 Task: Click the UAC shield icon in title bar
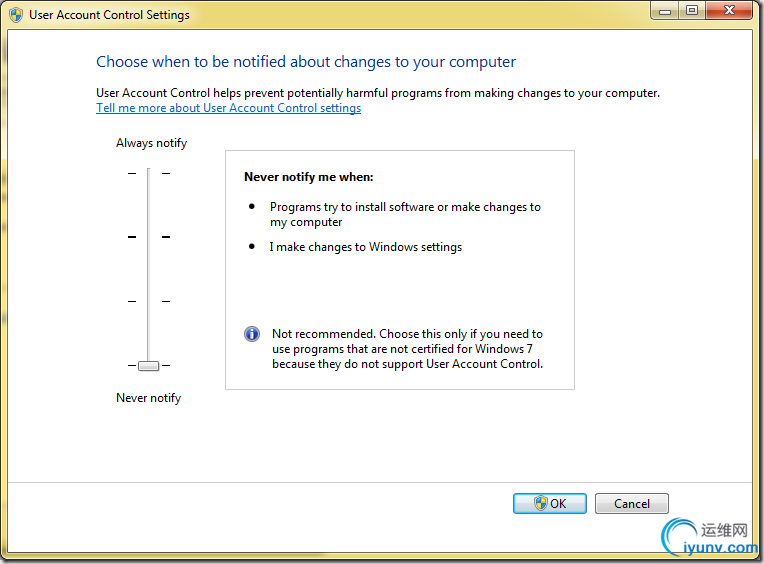click(16, 15)
